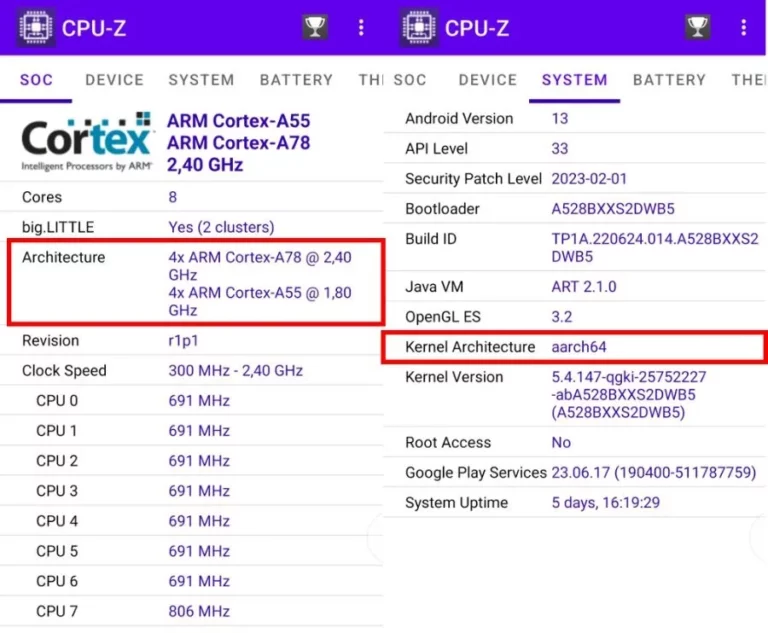Tap System Uptime '5 days, 16:19:29'
The width and height of the screenshot is (768, 633).
point(606,503)
